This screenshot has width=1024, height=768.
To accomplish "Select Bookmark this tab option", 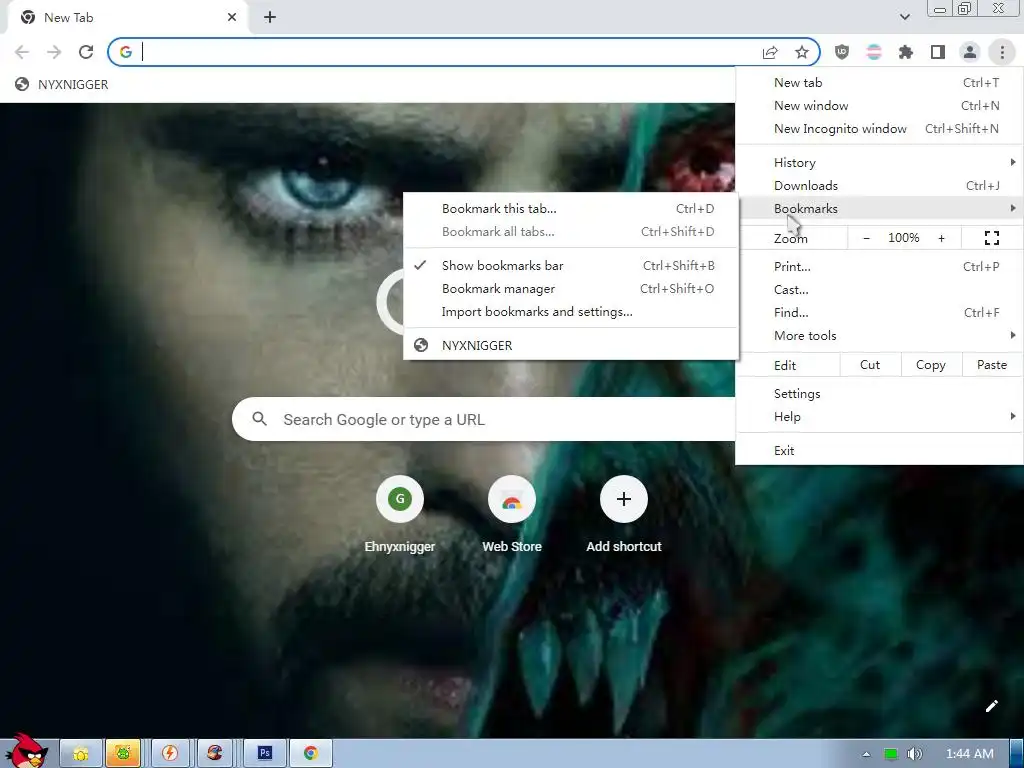I will (571, 209).
